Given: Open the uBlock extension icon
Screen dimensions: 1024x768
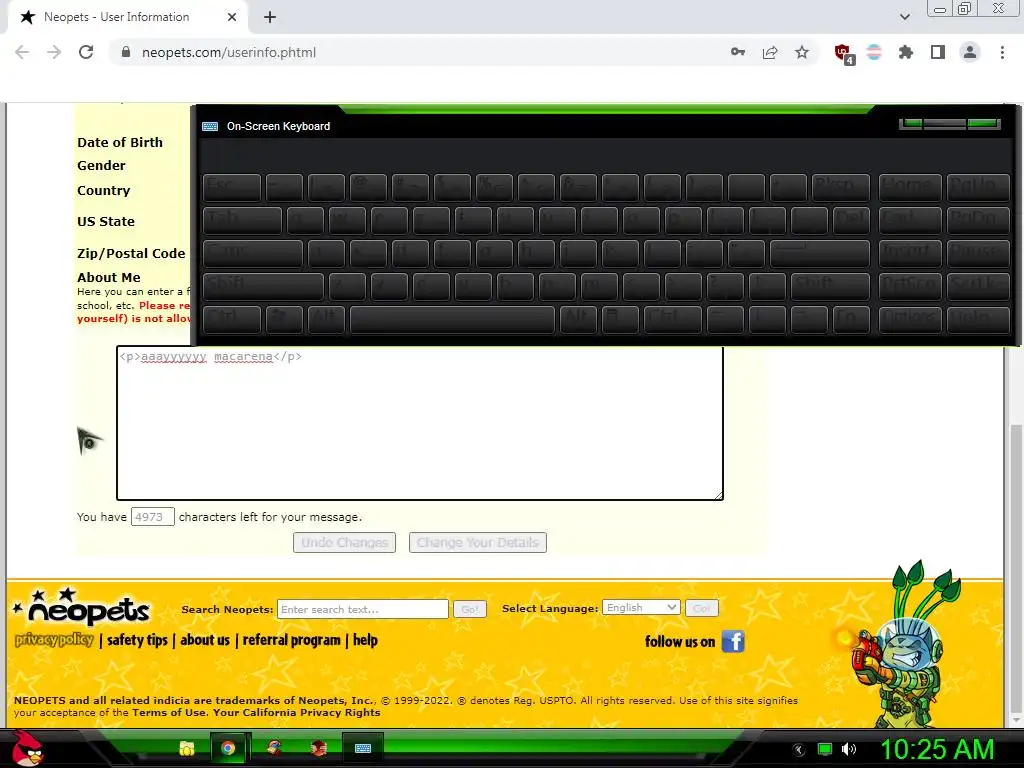Looking at the screenshot, I should coord(844,54).
